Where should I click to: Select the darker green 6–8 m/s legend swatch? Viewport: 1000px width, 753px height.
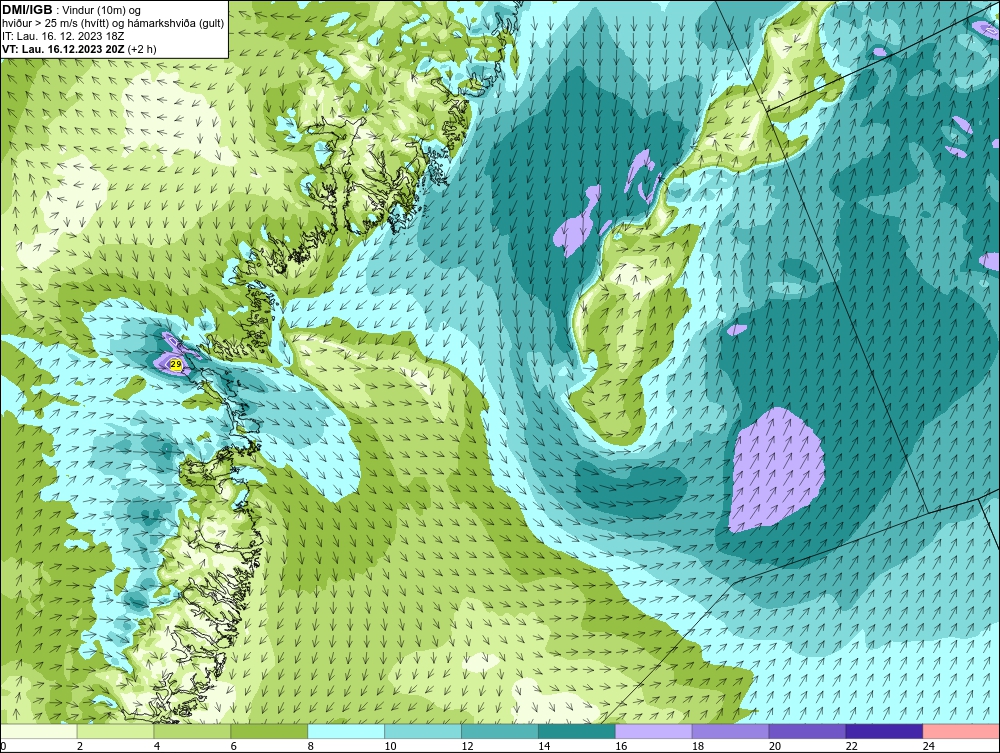click(x=269, y=731)
